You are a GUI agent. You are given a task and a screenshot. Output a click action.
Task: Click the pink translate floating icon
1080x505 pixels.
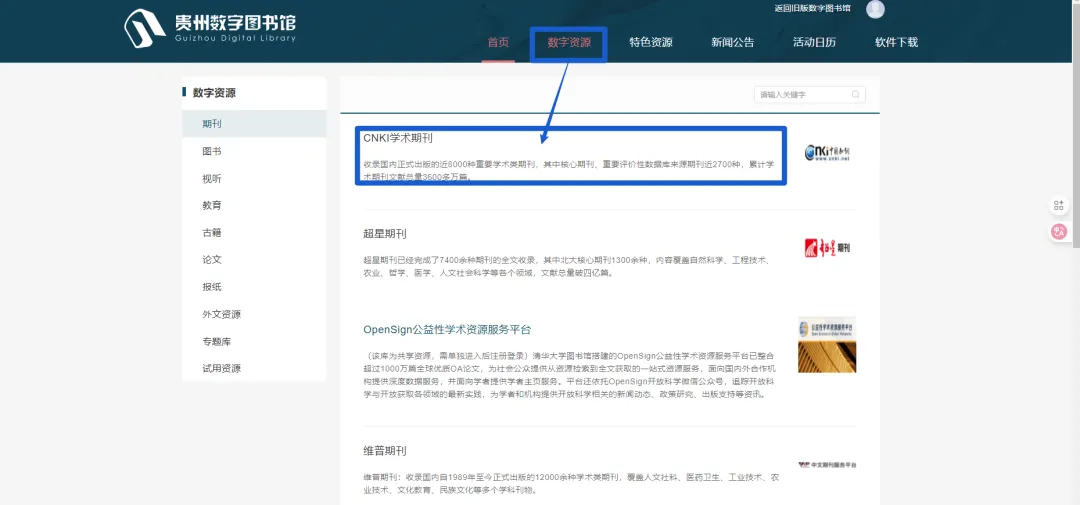(1059, 232)
